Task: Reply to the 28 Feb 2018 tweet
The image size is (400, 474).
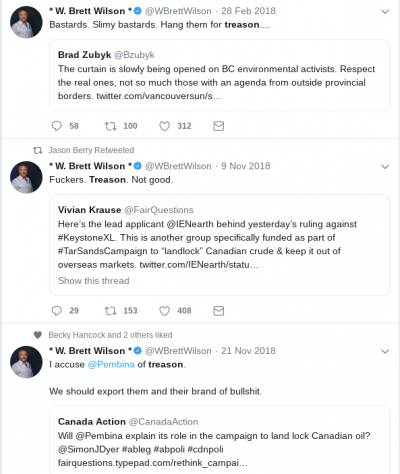Action: (57, 126)
